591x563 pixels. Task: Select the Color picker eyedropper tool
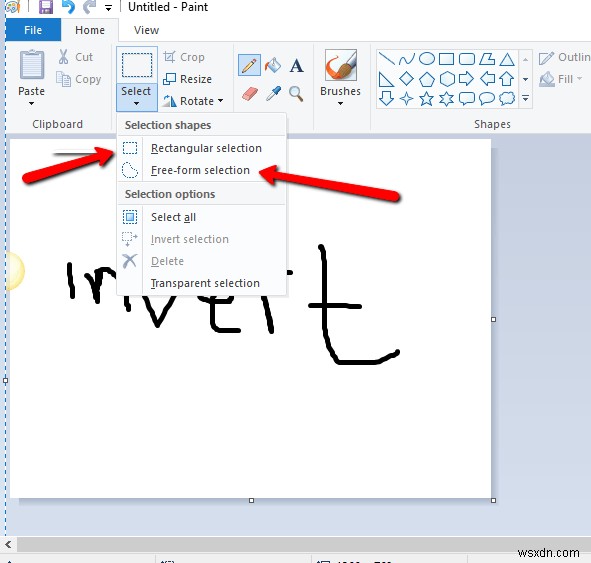tap(273, 93)
